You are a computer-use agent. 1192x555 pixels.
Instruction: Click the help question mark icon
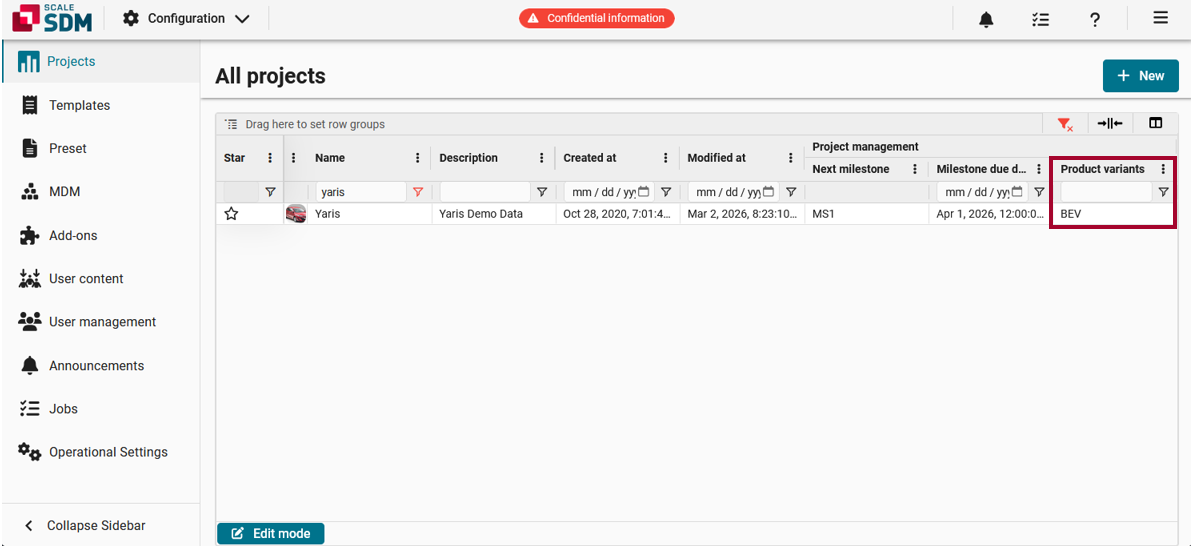click(x=1095, y=19)
